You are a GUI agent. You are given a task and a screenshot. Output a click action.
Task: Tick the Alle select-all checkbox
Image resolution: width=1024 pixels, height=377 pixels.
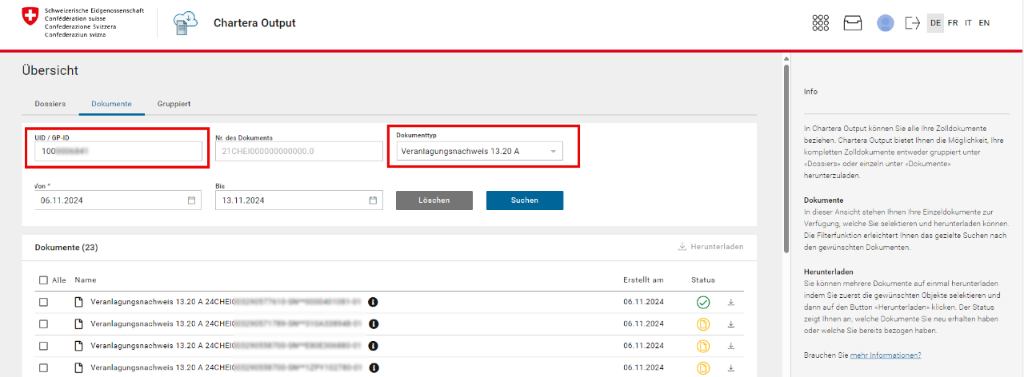point(44,280)
